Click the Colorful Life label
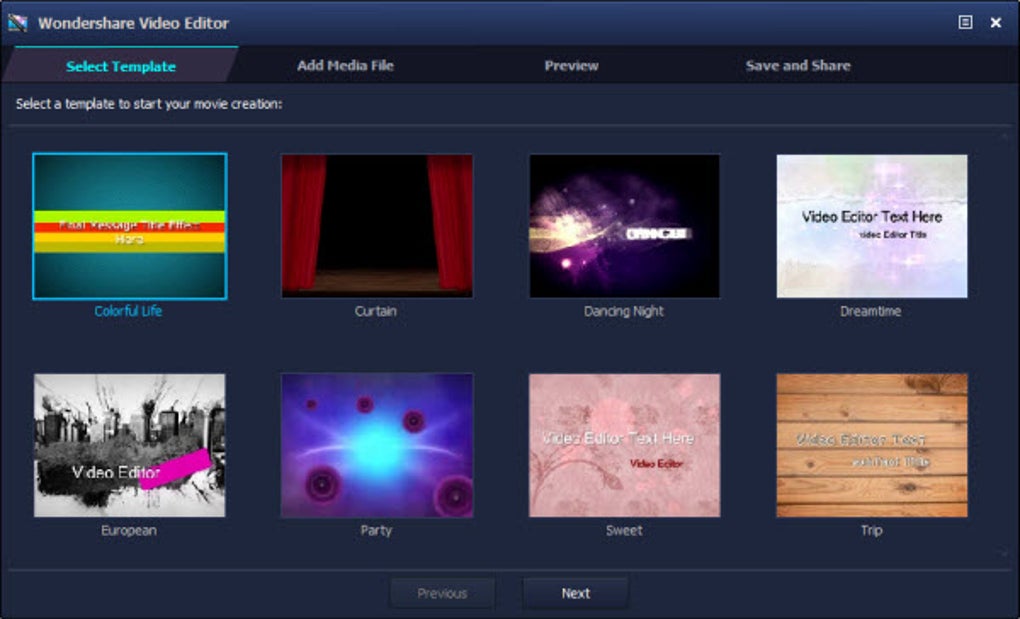Image resolution: width=1020 pixels, height=619 pixels. point(128,311)
